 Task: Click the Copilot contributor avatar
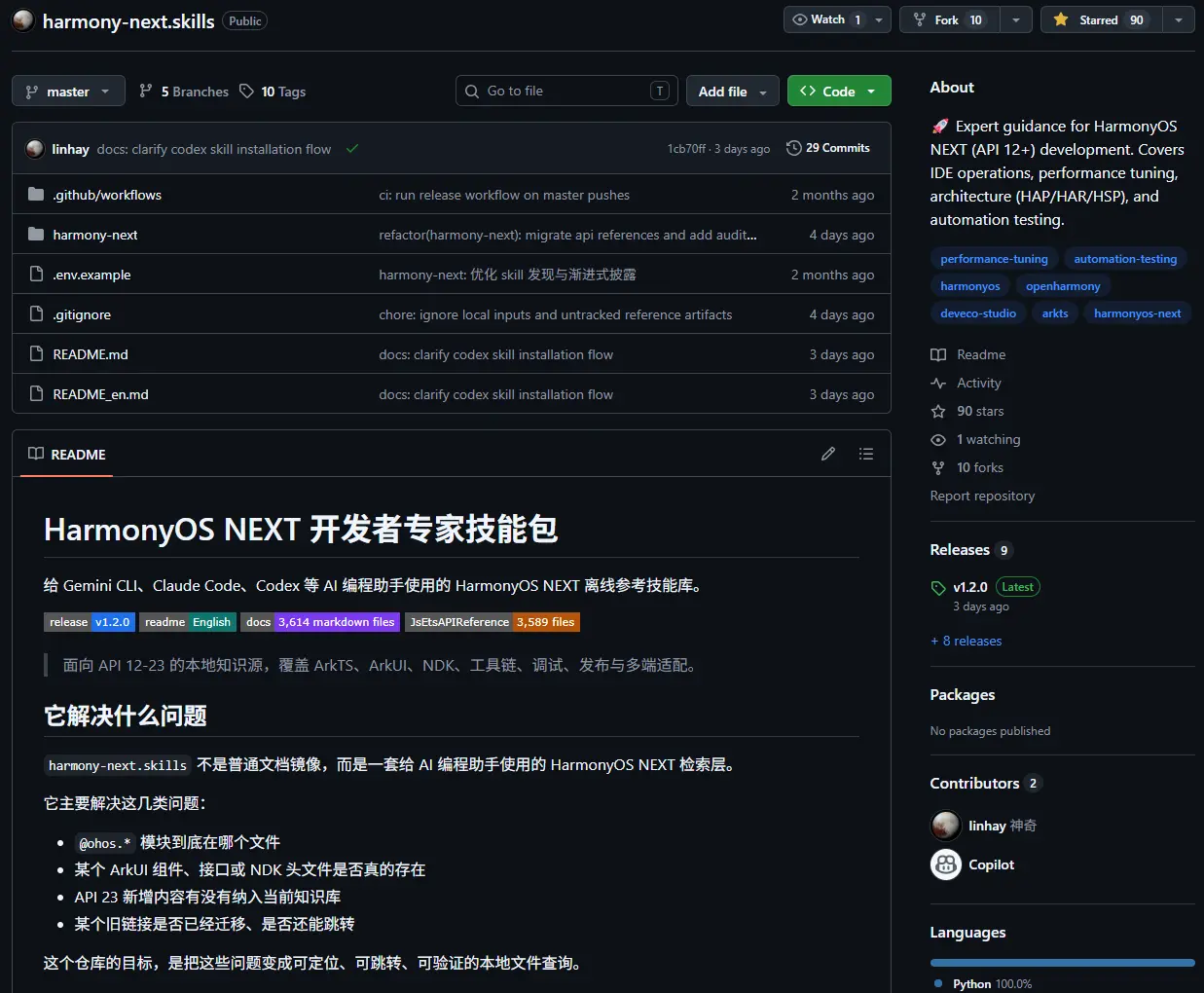[x=946, y=864]
